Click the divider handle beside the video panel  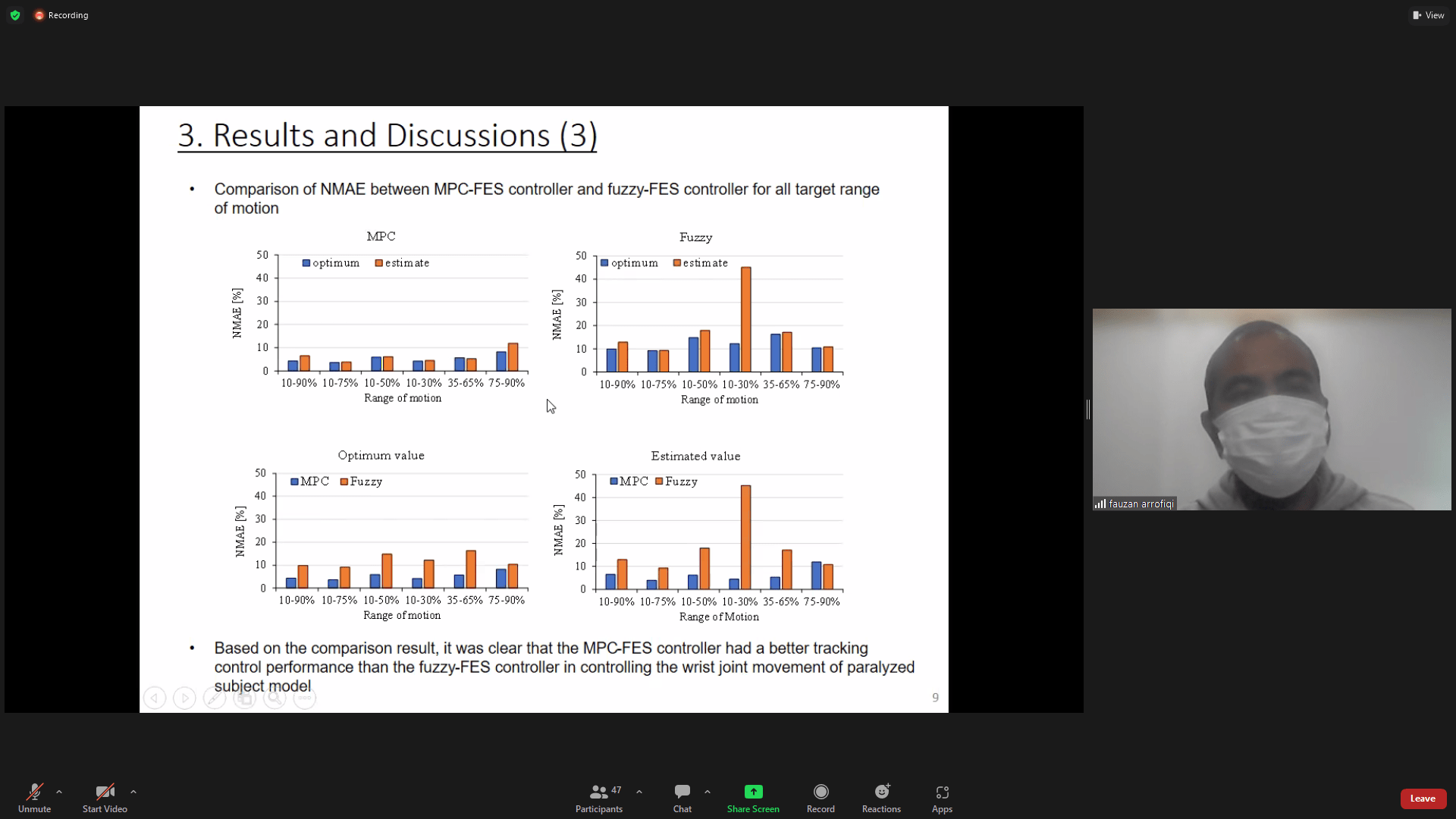click(x=1088, y=409)
